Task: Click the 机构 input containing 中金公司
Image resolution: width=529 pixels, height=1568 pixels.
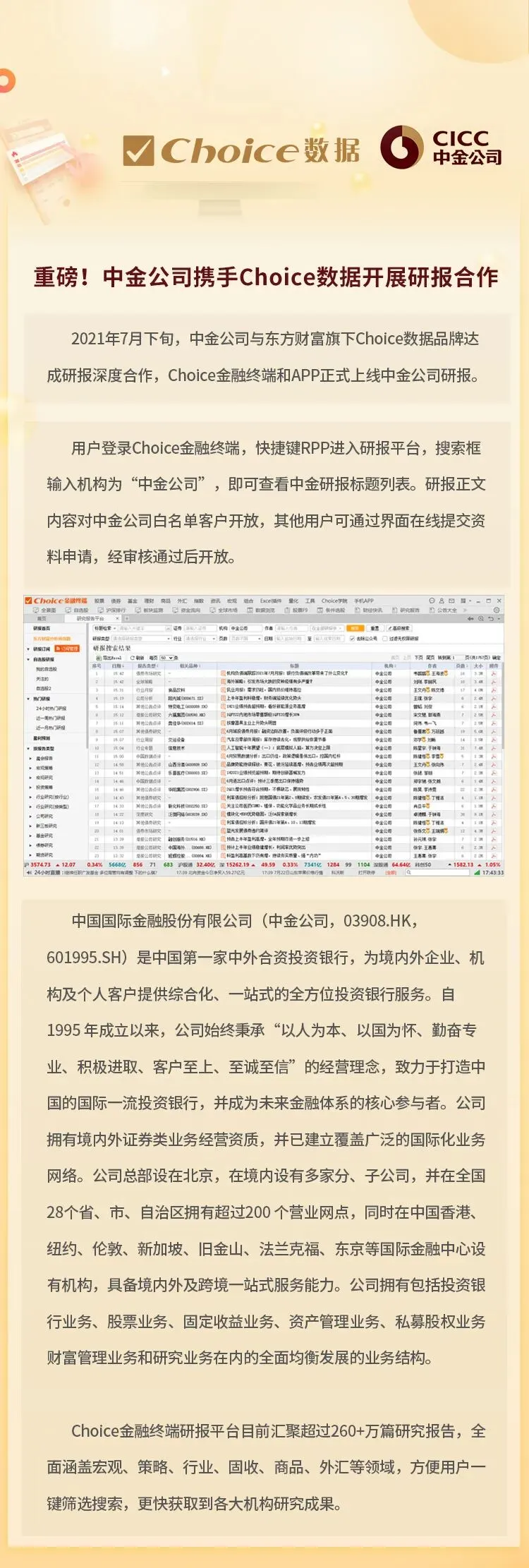Action: pyautogui.click(x=247, y=628)
